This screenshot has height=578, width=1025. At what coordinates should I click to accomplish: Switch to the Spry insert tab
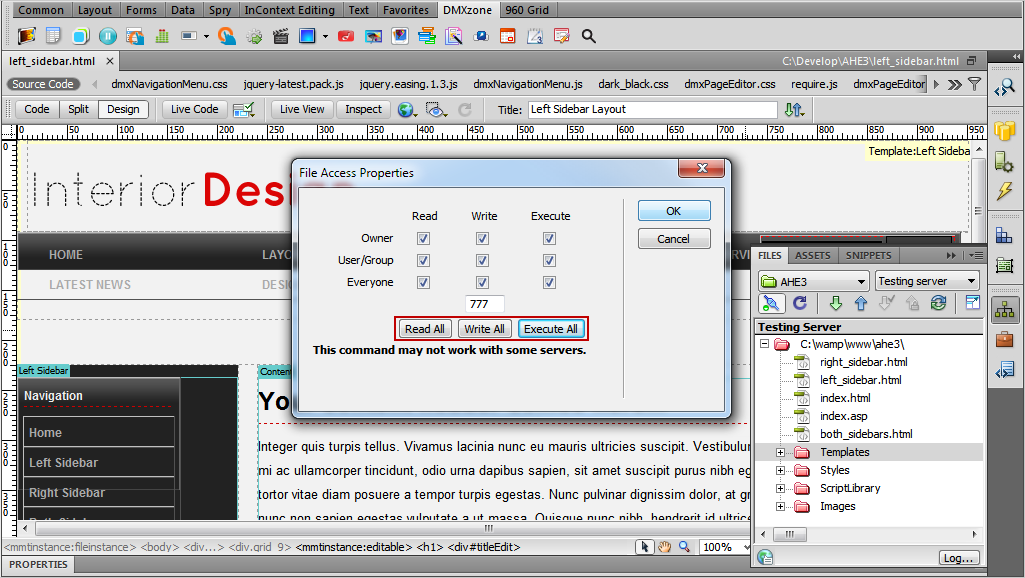click(x=220, y=10)
